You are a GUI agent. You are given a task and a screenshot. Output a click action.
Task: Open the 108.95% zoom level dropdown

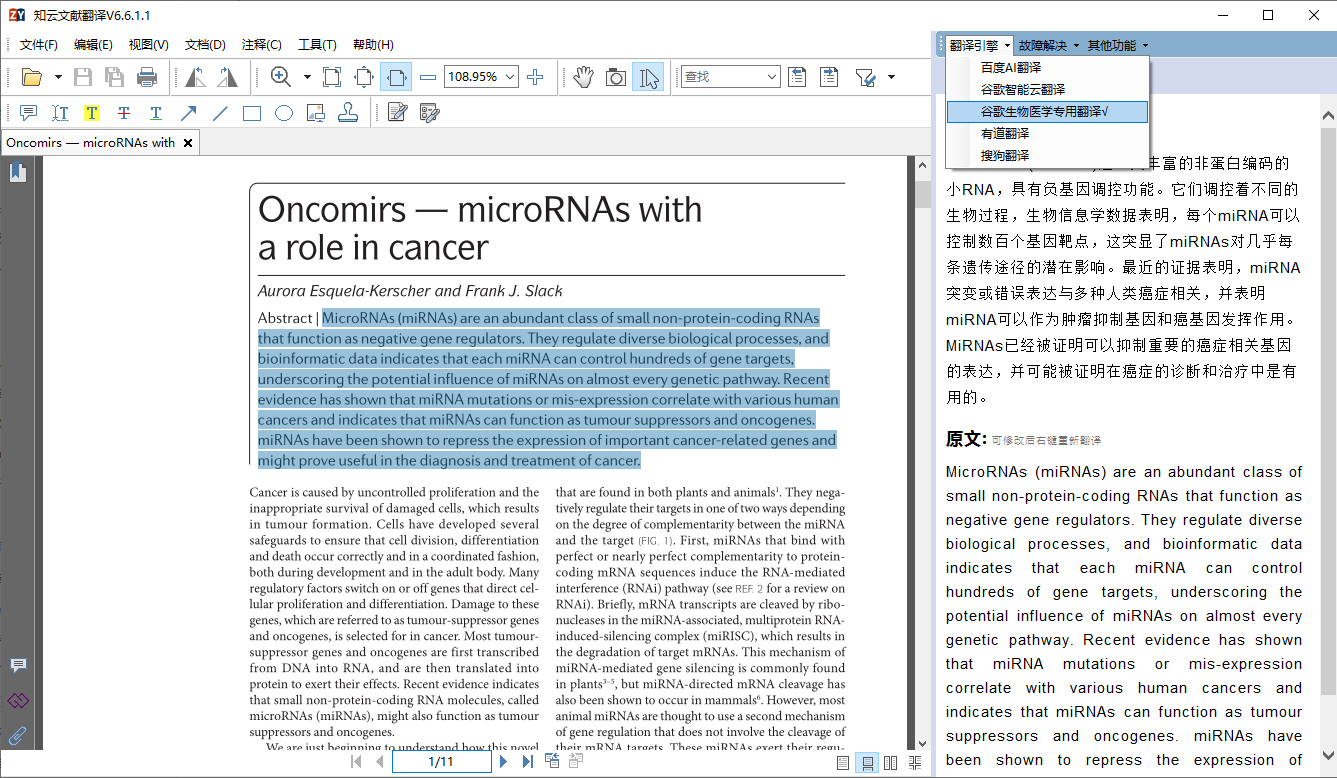(x=511, y=77)
